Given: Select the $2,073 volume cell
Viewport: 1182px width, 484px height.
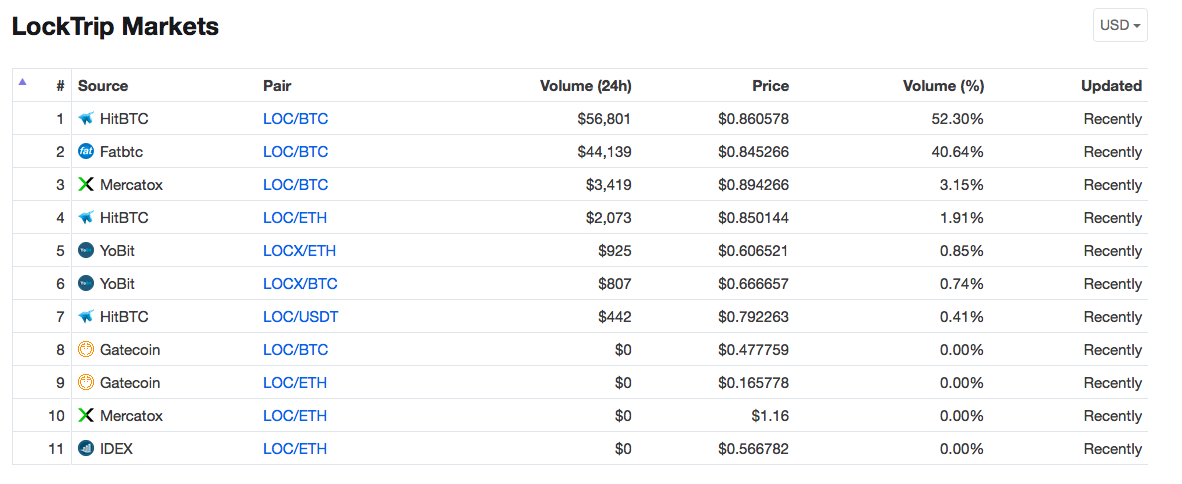Looking at the screenshot, I should (x=608, y=218).
